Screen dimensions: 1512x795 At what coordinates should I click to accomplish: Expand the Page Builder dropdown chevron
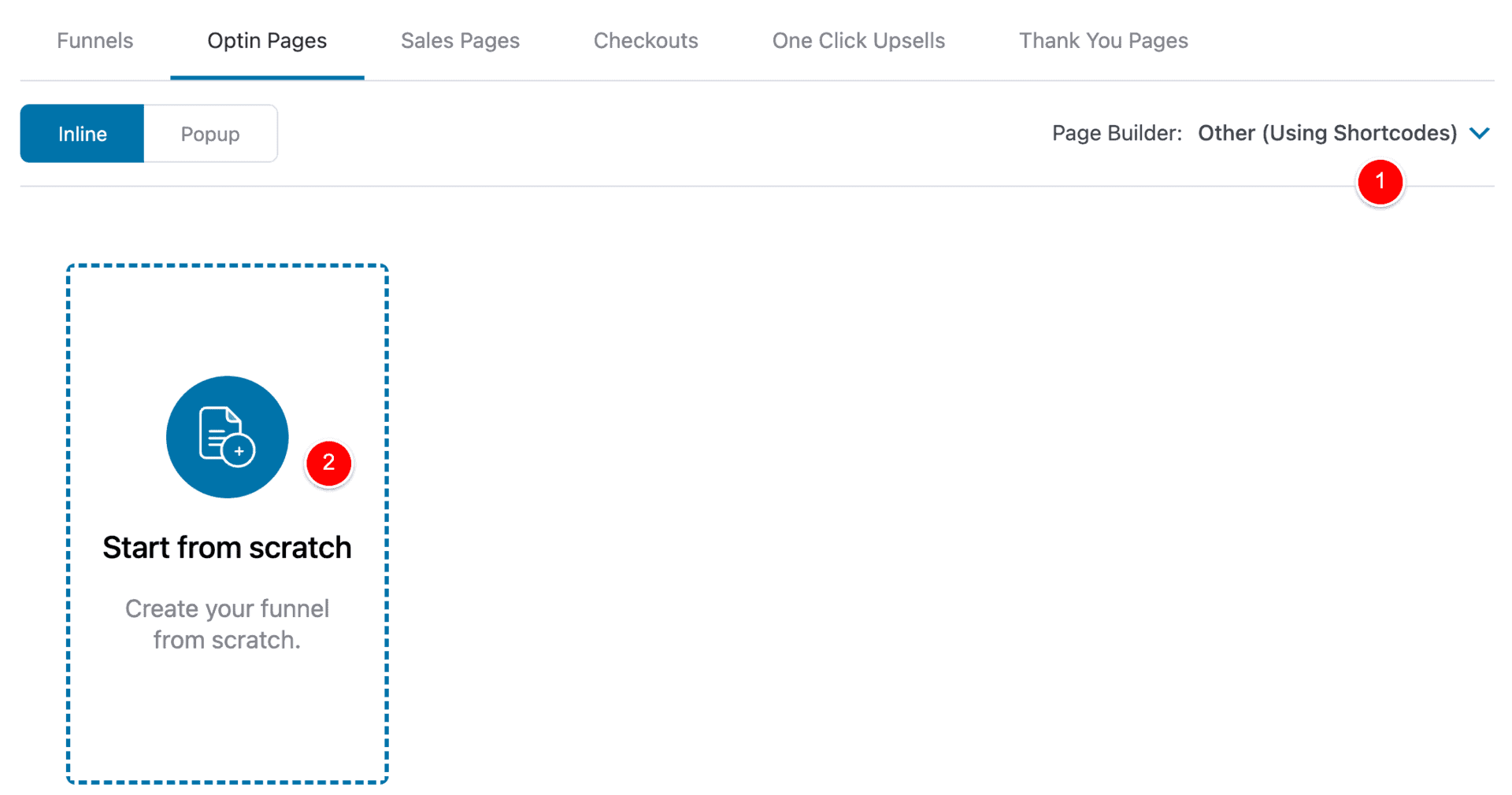click(1480, 133)
